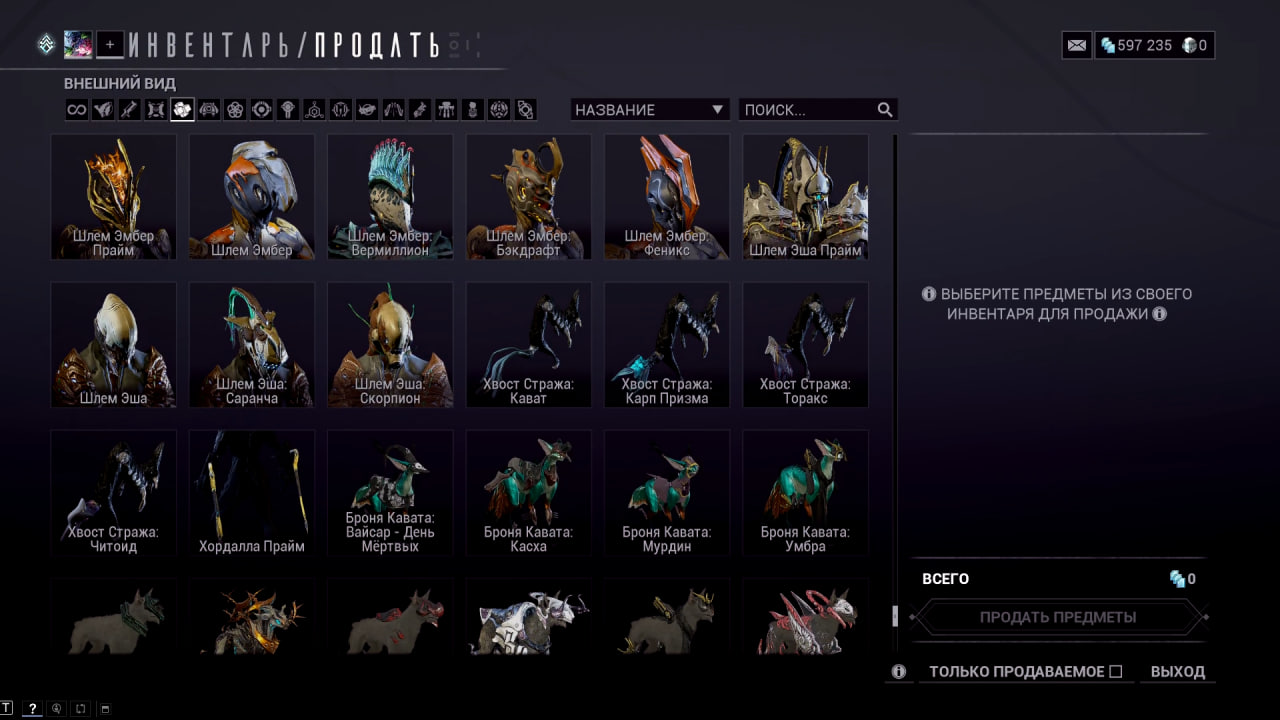This screenshot has width=1280, height=720.
Task: Select the Хордалла Прайм item tile
Action: [x=252, y=493]
